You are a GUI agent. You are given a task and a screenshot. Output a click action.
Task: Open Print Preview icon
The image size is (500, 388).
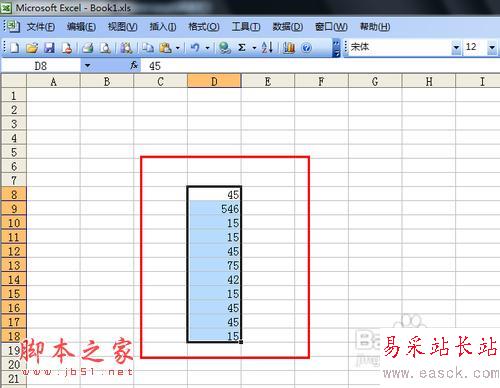click(x=105, y=48)
